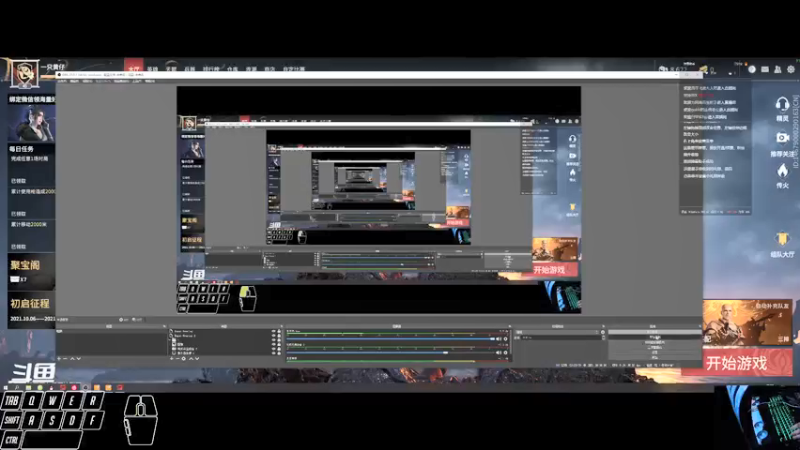Click first OBS mixer volume slider handle

(x=492, y=339)
